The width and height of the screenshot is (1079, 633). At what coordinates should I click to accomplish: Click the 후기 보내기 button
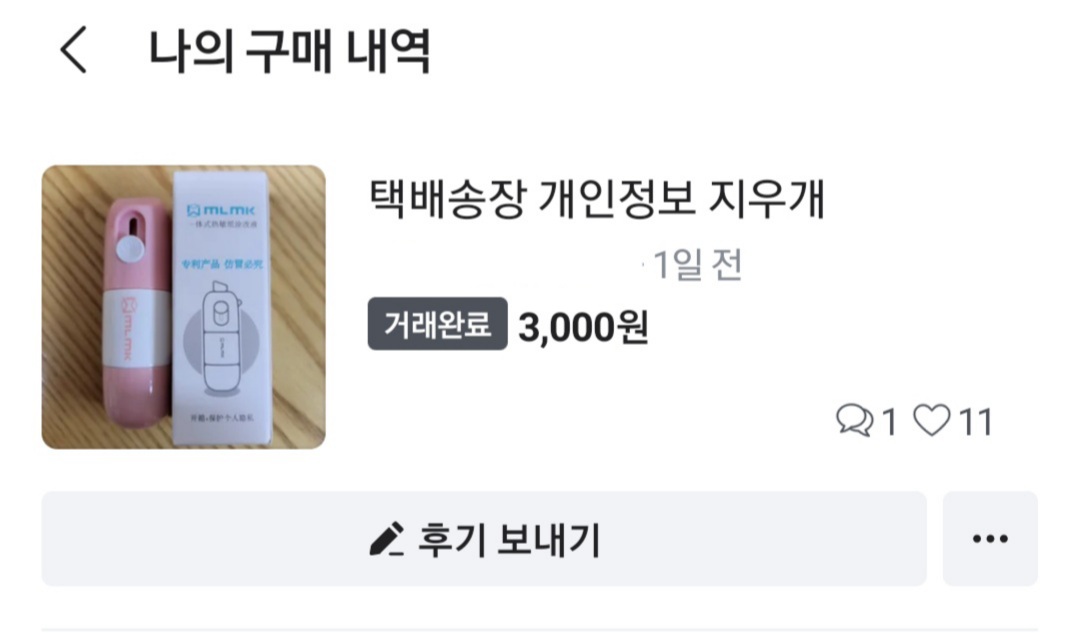click(484, 539)
